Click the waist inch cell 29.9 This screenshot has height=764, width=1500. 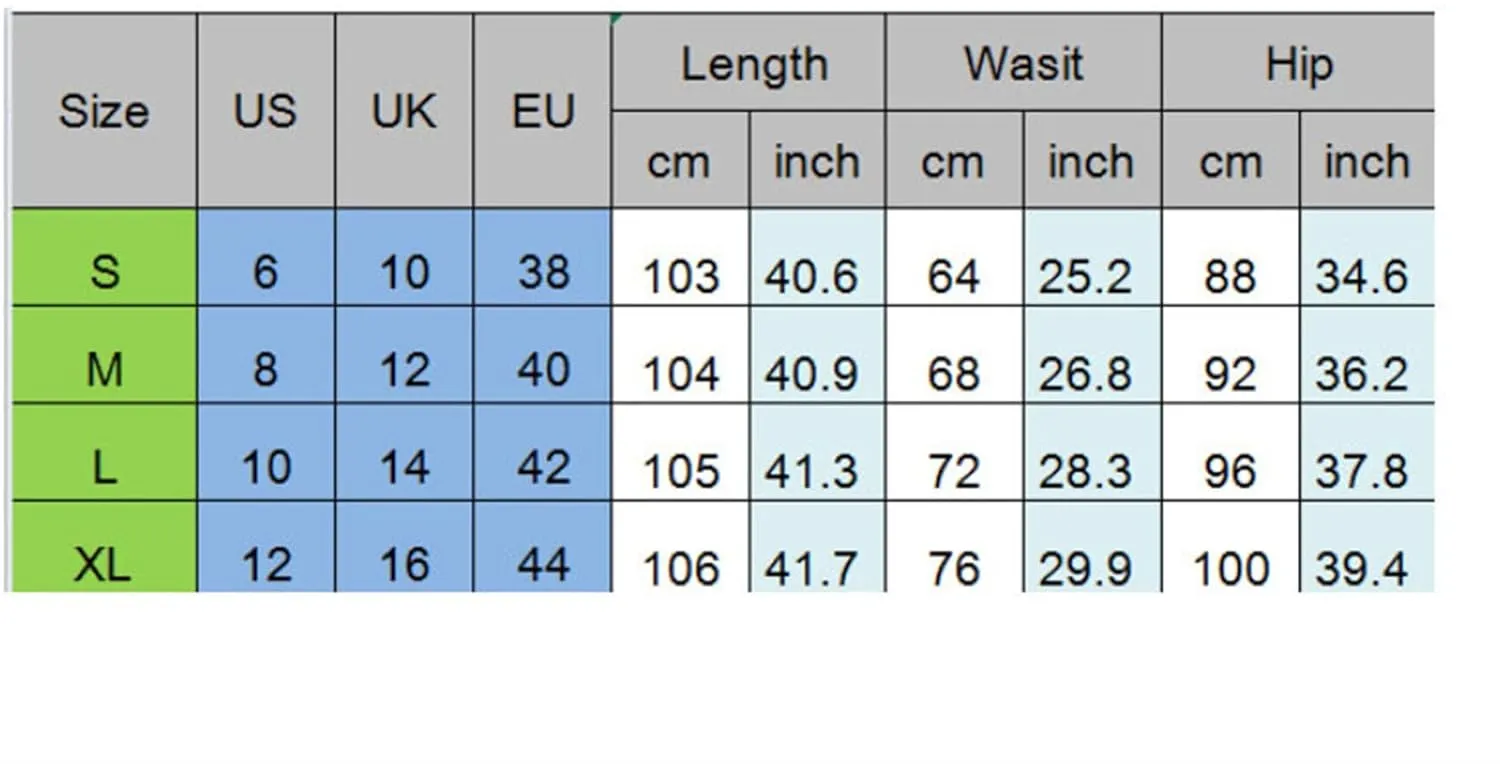[1093, 547]
